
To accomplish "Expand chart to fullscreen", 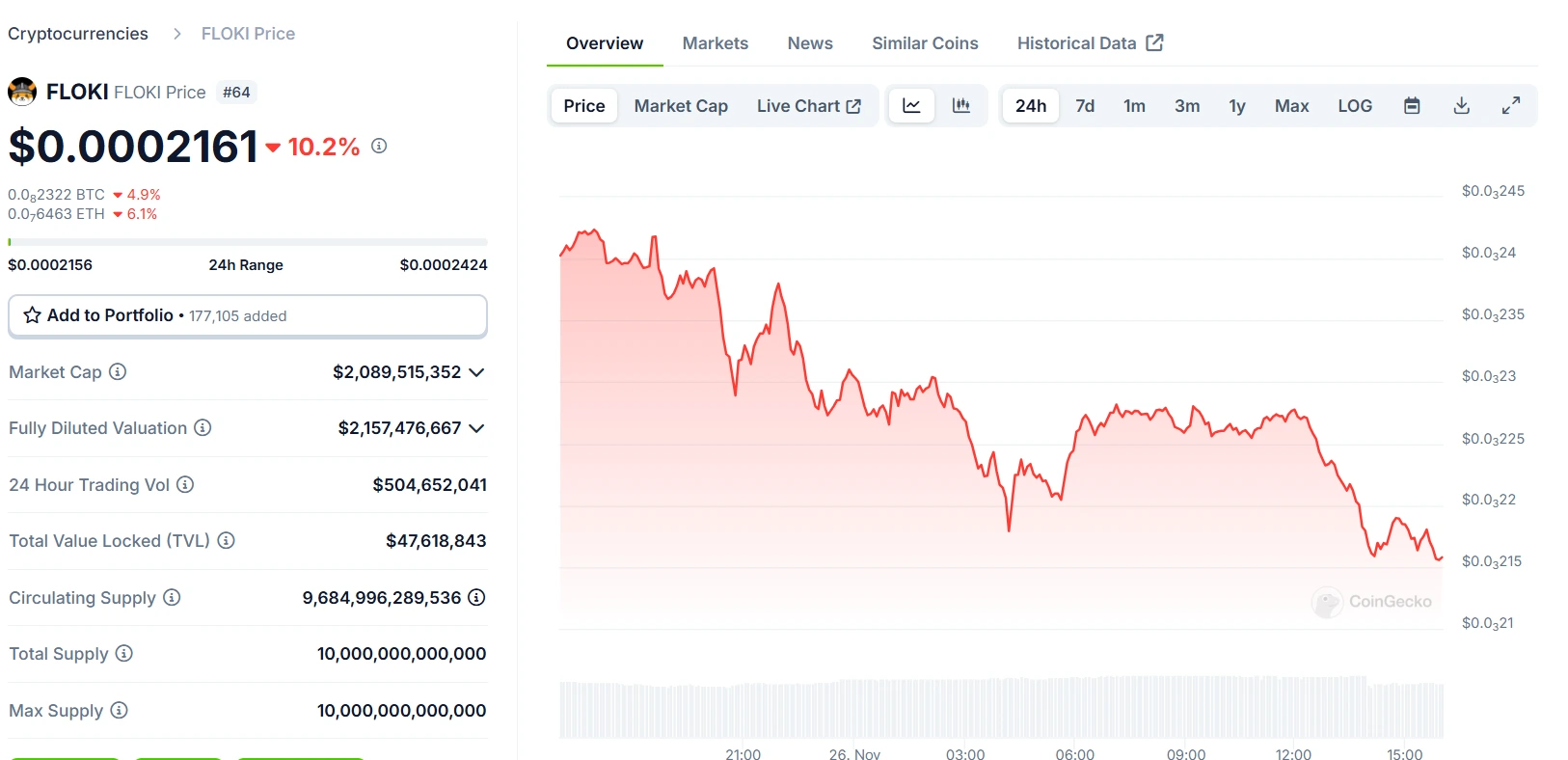I will [x=1511, y=105].
